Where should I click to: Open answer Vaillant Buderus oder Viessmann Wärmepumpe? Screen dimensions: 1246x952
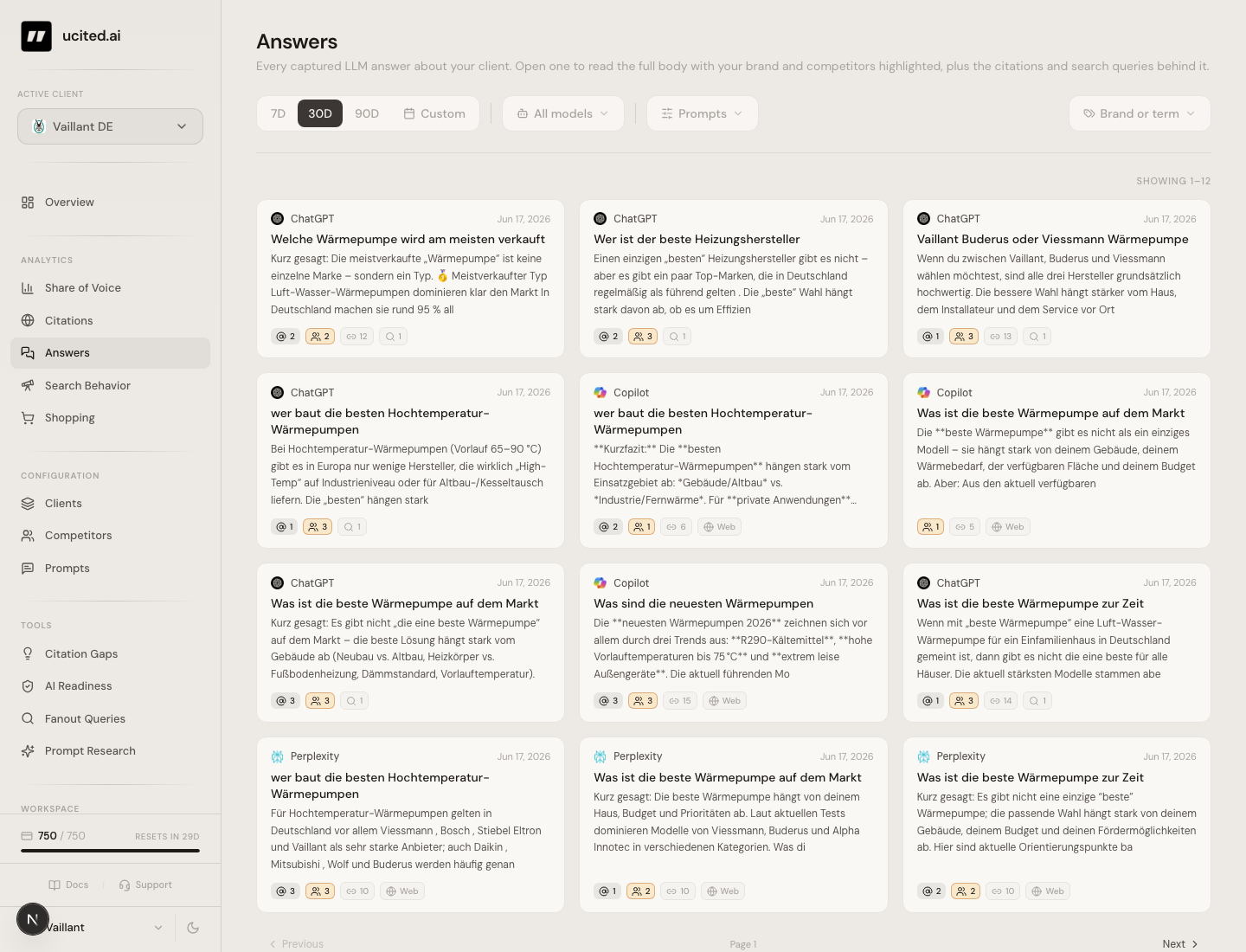1057,279
